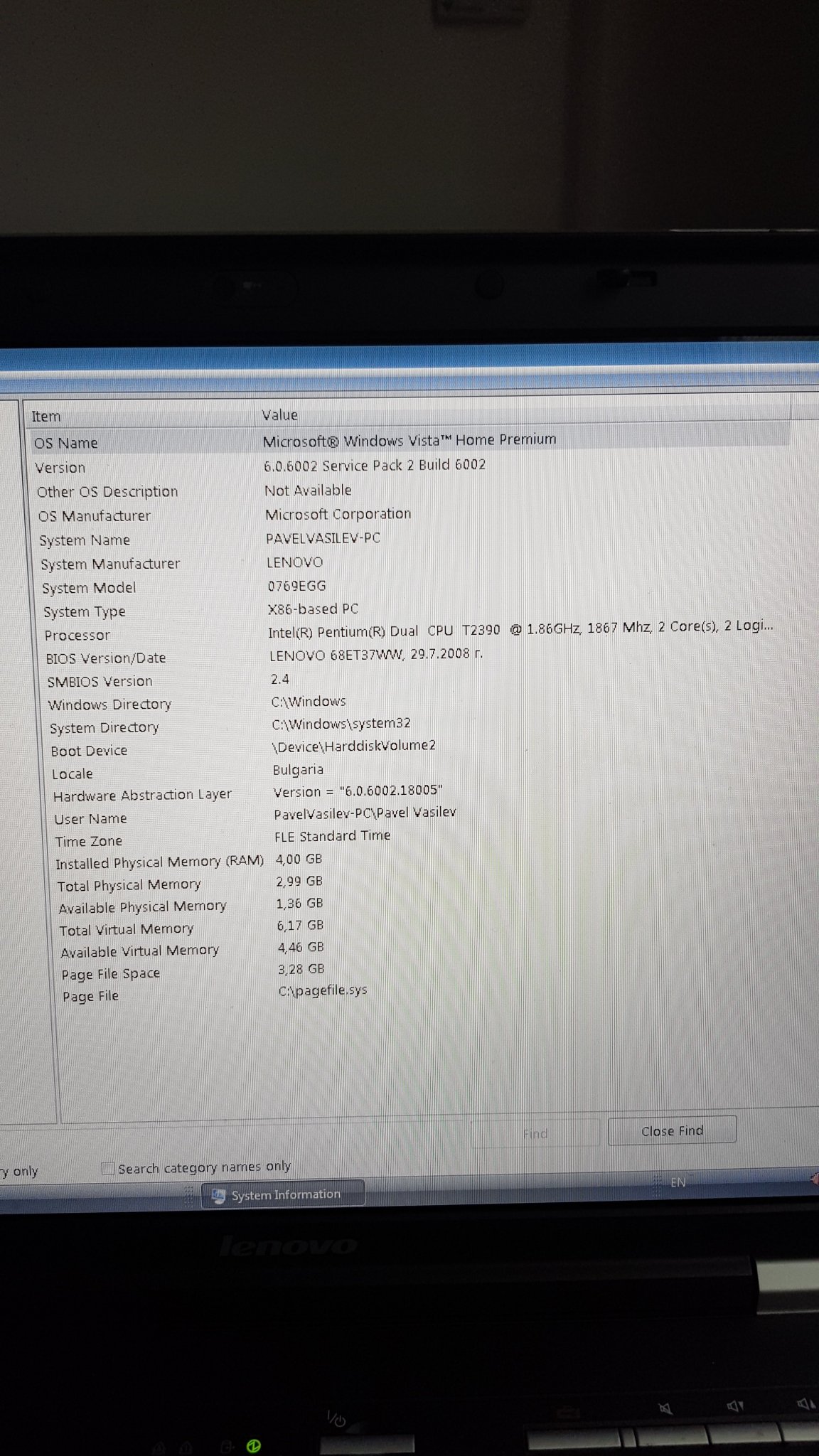Viewport: 819px width, 1456px height.
Task: Click the 'Bulgaria' locale value
Action: click(298, 770)
